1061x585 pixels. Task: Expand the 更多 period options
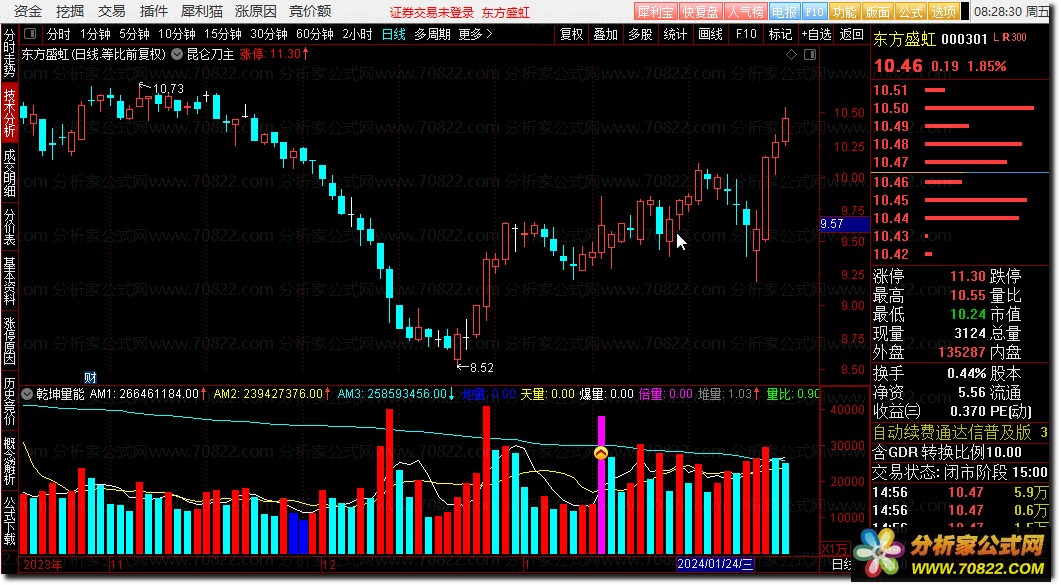point(475,34)
